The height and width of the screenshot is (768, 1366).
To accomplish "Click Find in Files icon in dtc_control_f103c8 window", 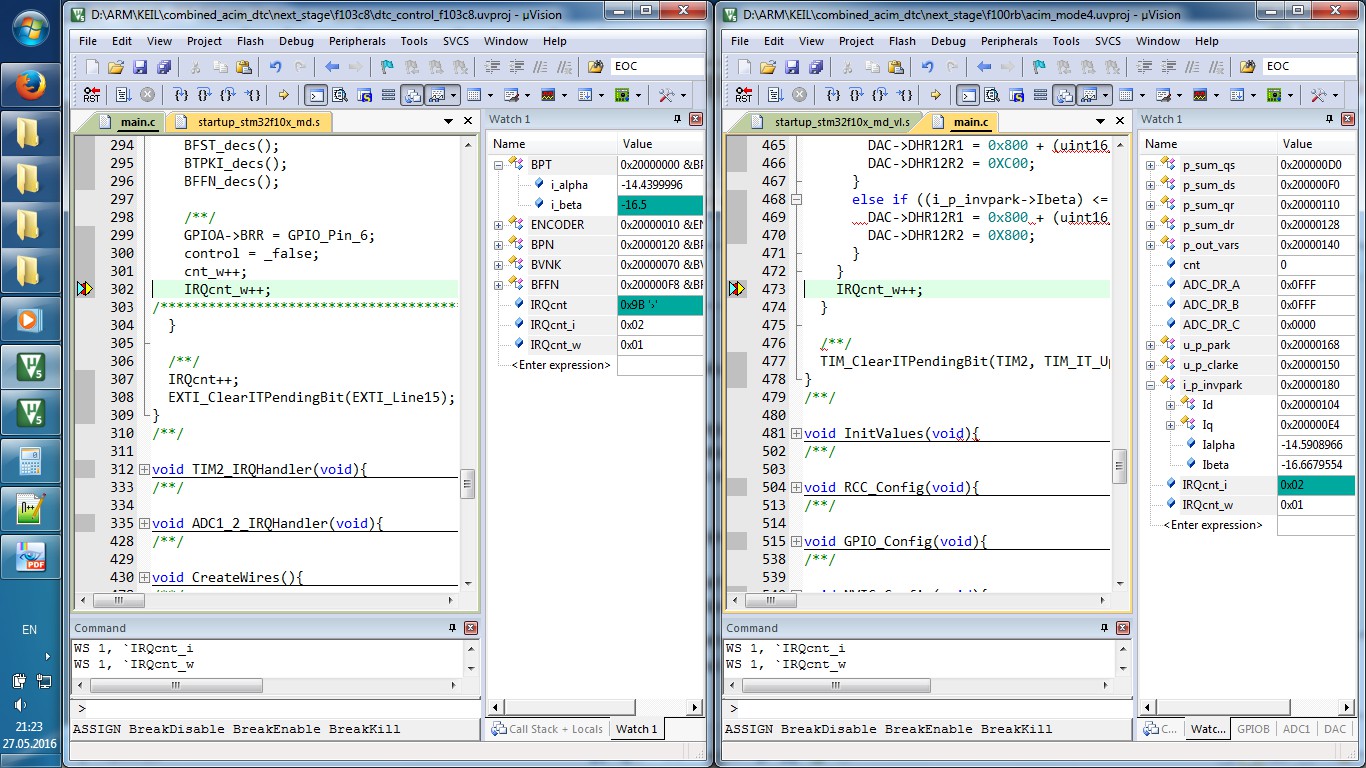I will point(595,67).
